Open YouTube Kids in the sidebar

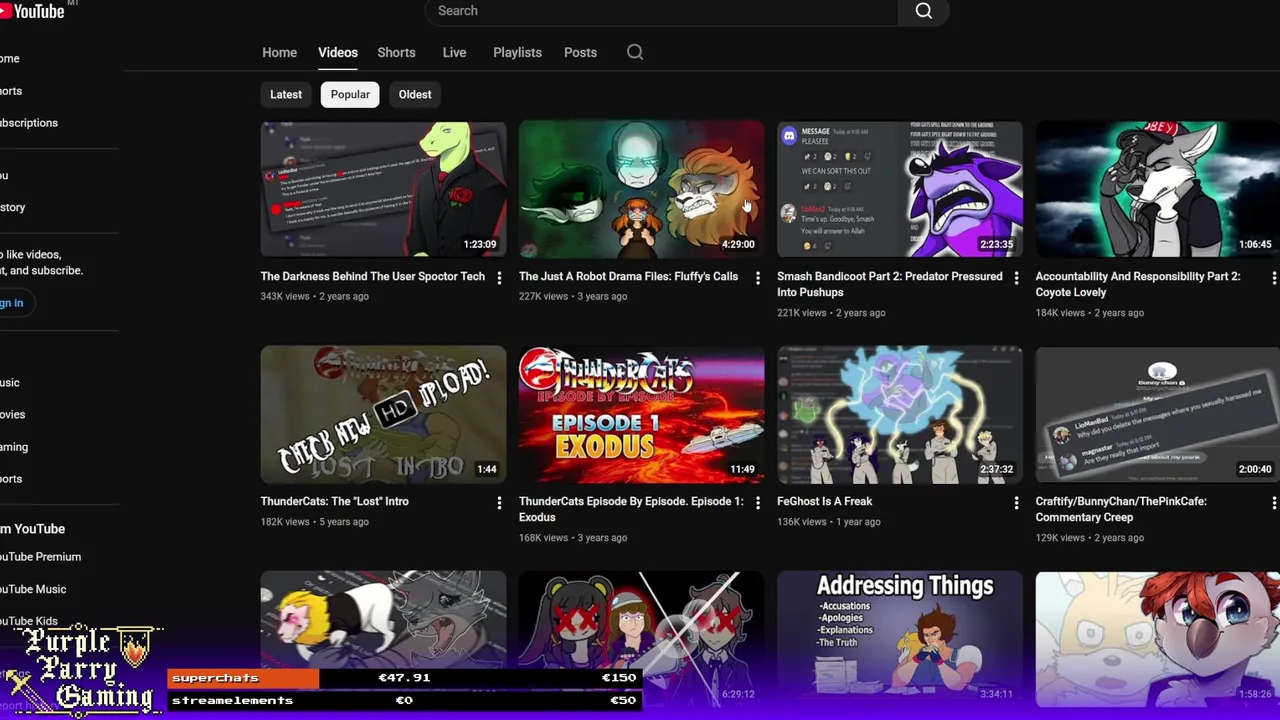coord(29,621)
